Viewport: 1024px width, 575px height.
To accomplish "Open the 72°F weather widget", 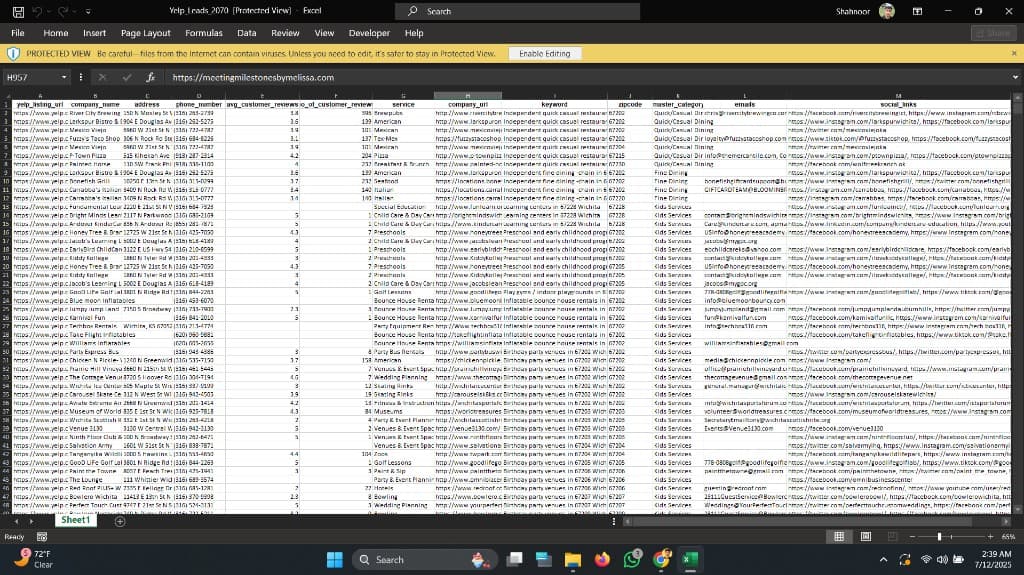I will point(33,559).
